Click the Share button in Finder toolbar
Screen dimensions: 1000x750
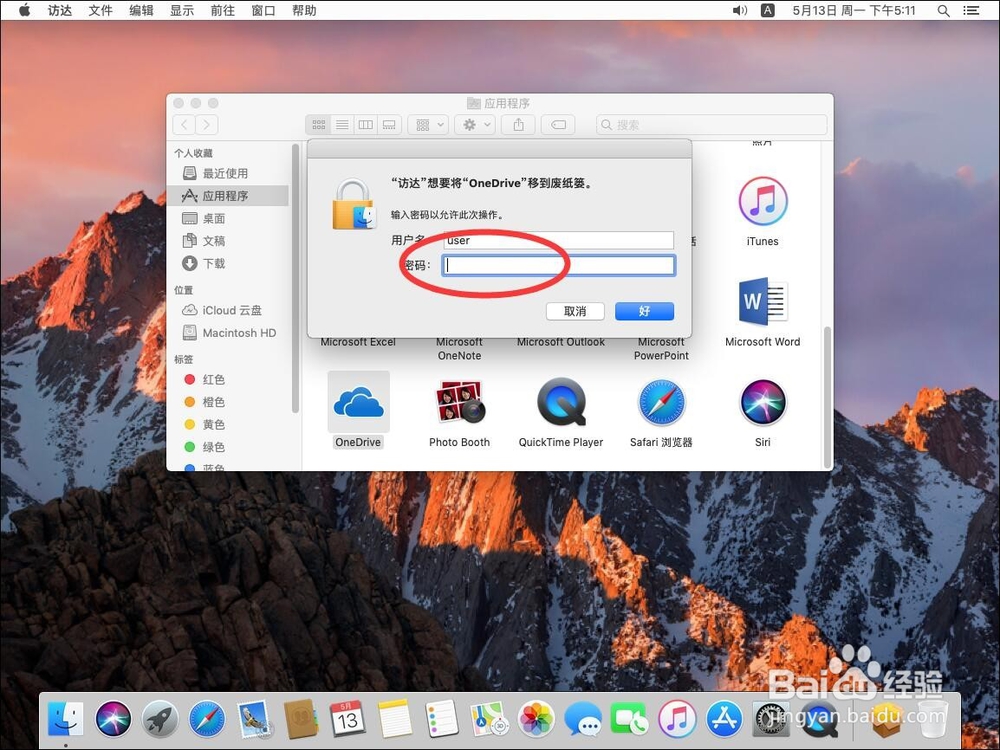pyautogui.click(x=518, y=125)
